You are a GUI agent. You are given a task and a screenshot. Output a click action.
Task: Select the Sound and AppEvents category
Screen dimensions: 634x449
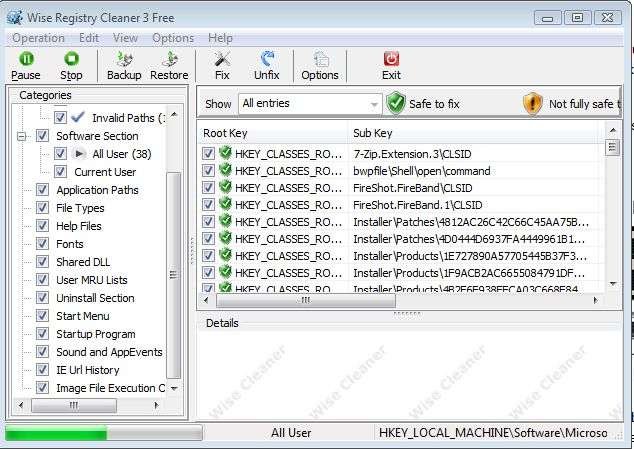tap(109, 352)
